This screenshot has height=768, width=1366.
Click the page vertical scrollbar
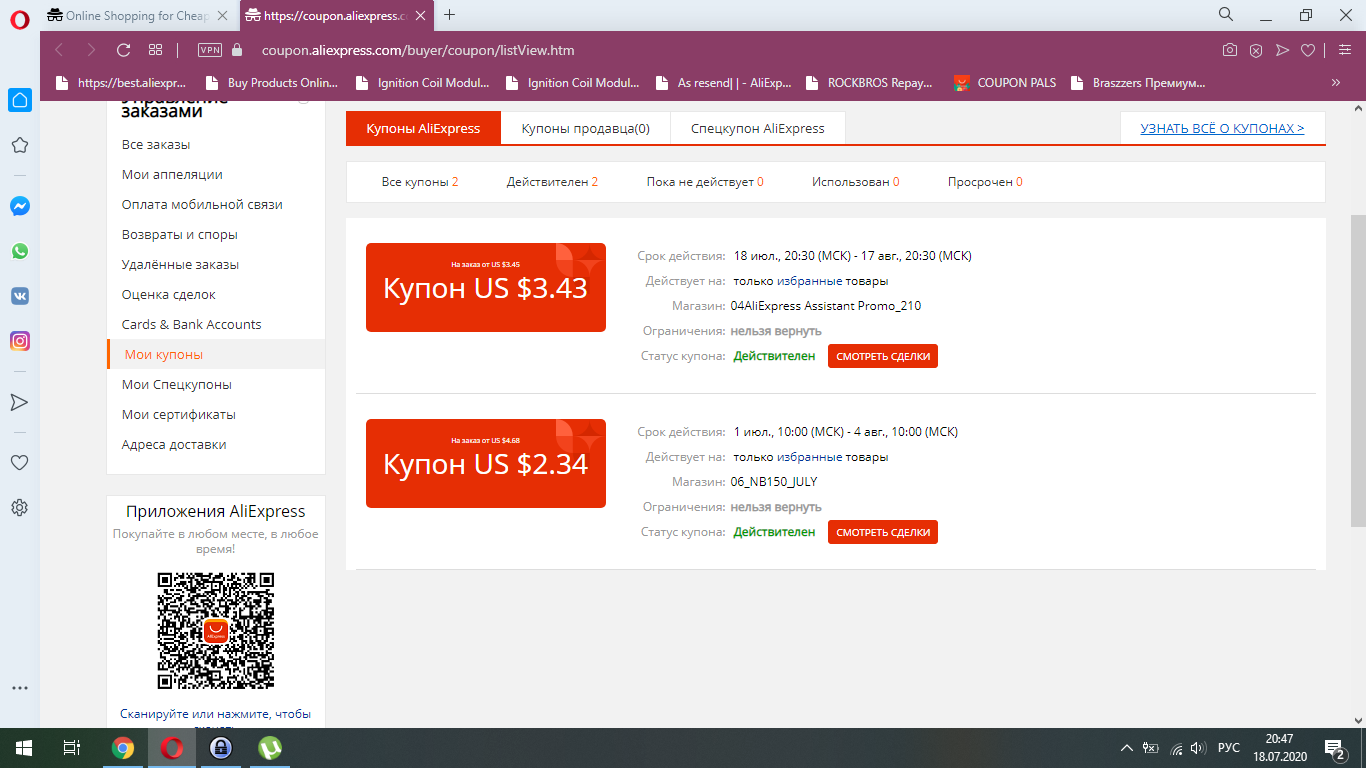pos(1358,370)
